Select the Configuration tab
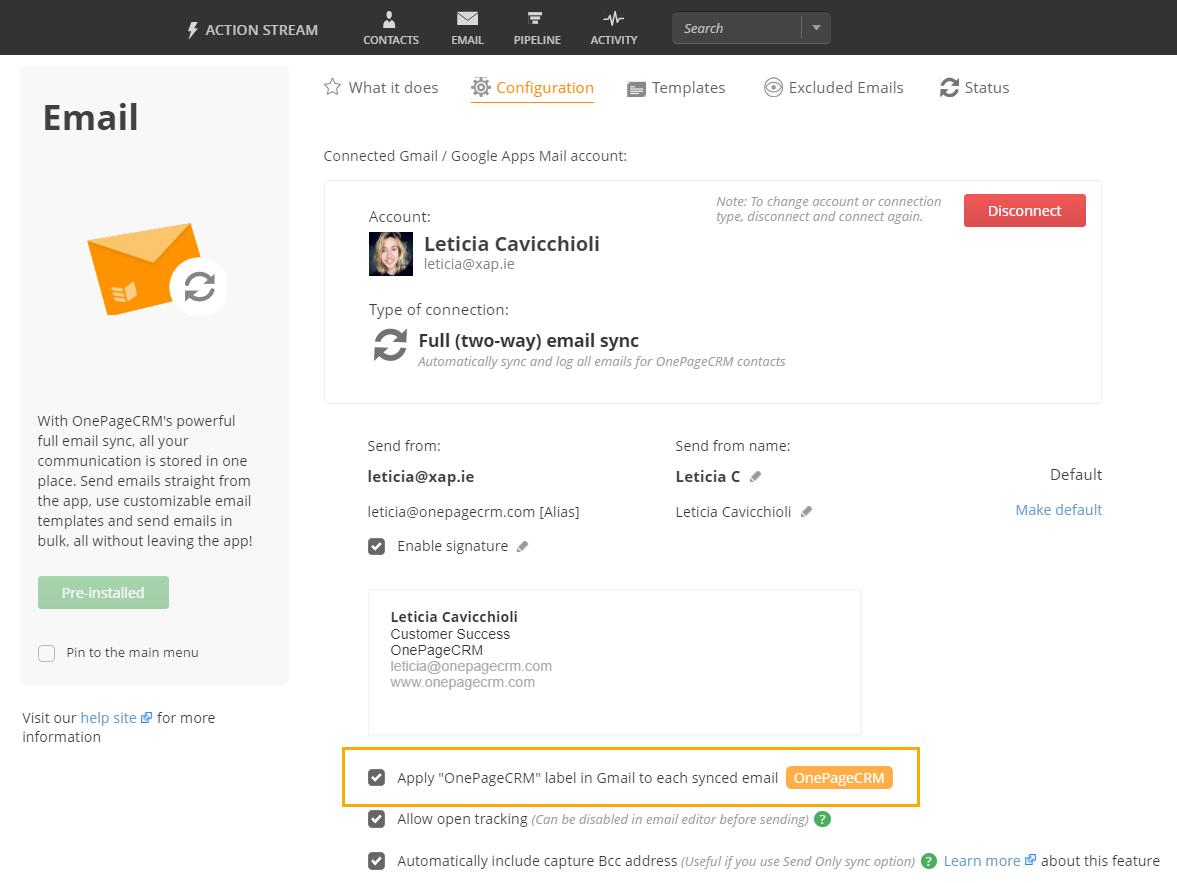The image size is (1177, 883). (532, 88)
